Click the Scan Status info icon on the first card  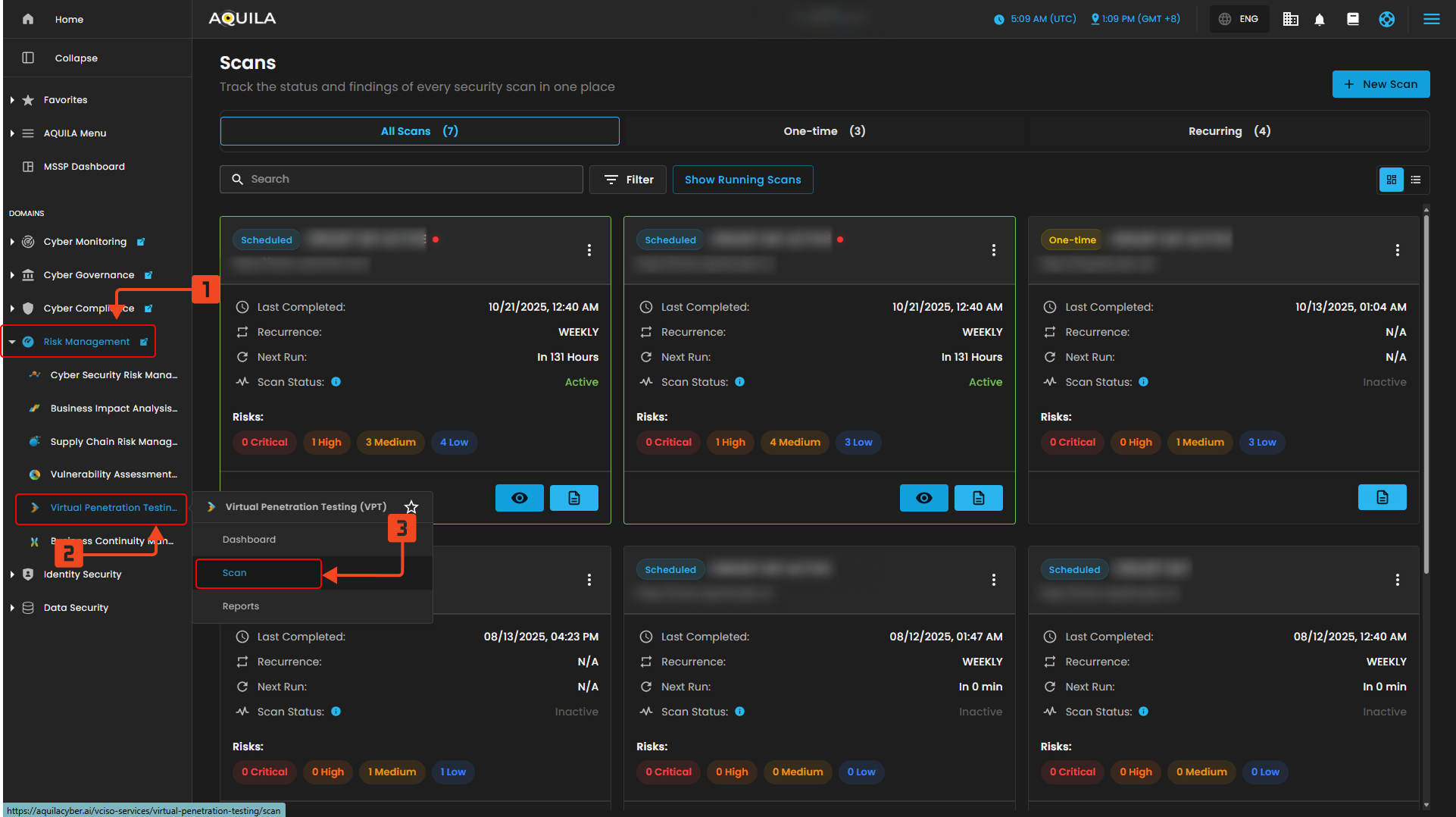point(336,382)
